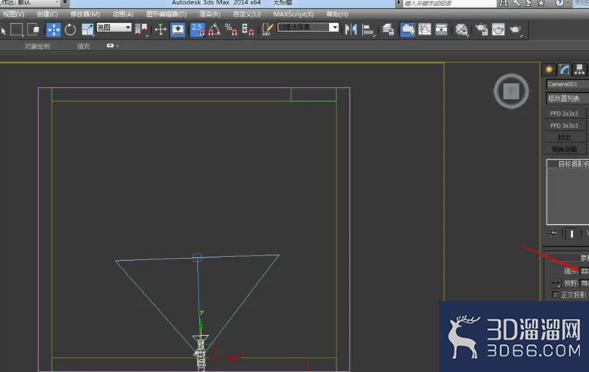Select the rectangular selection region tool
The width and height of the screenshot is (589, 372).
[16, 29]
